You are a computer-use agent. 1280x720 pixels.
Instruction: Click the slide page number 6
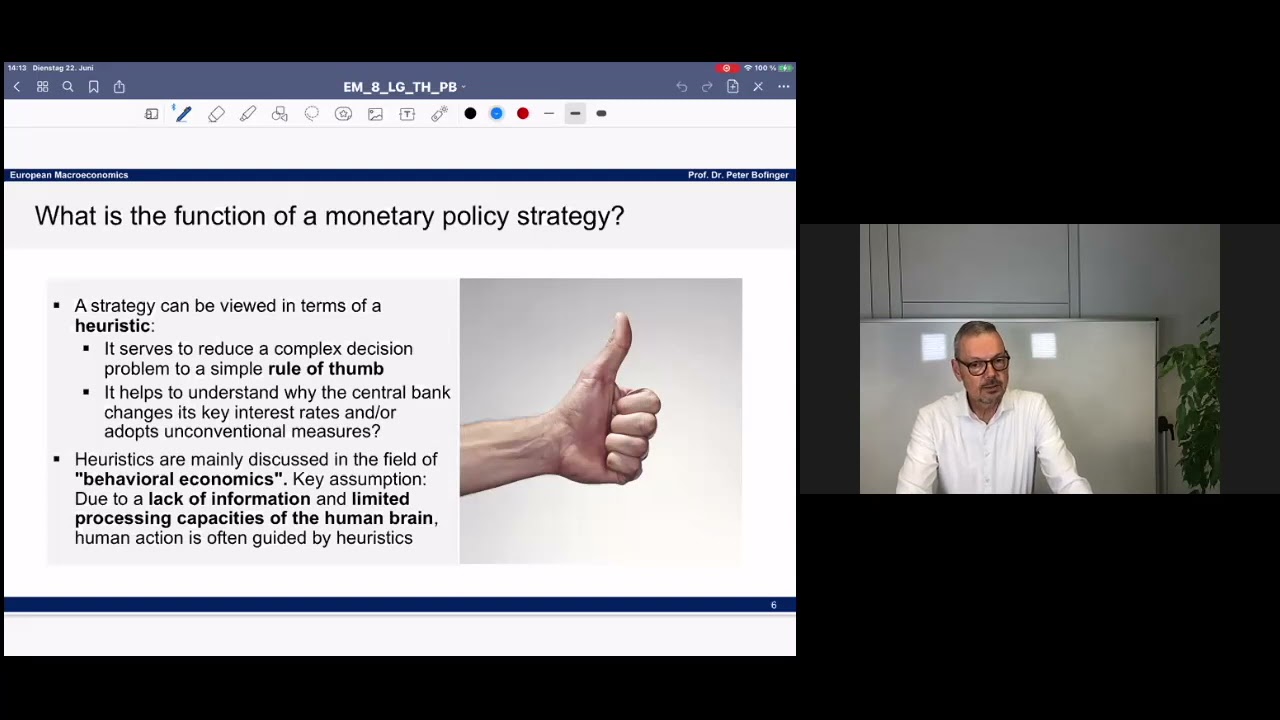pyautogui.click(x=773, y=605)
